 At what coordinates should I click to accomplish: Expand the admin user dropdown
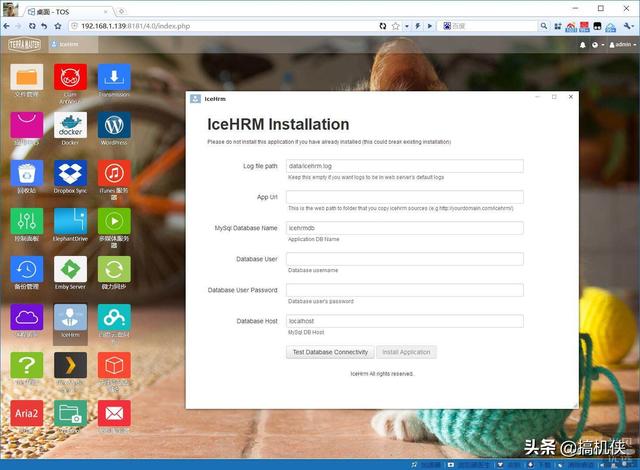[x=623, y=44]
